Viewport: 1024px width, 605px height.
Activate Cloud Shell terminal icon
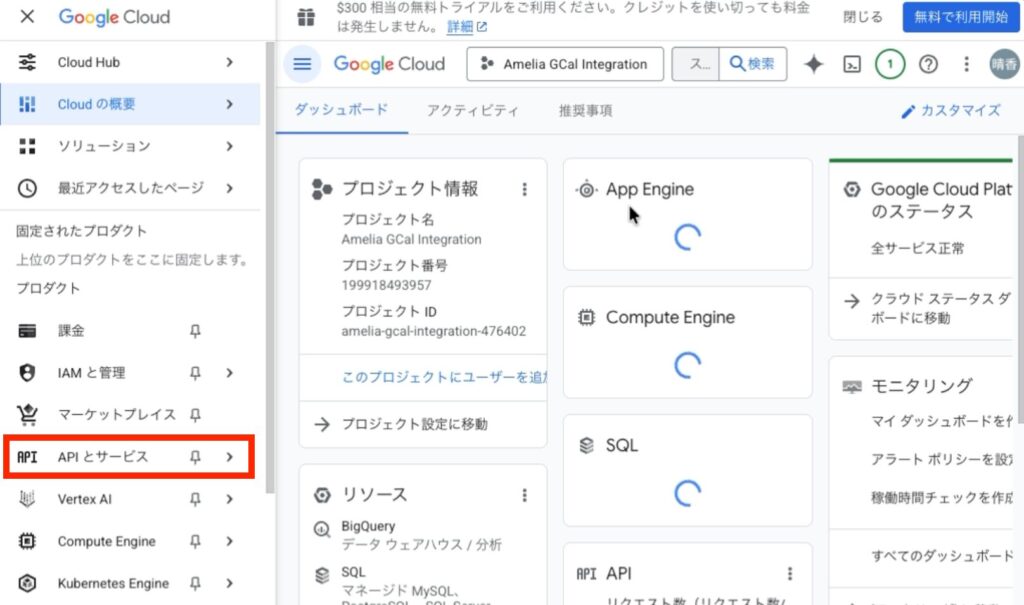click(x=852, y=64)
